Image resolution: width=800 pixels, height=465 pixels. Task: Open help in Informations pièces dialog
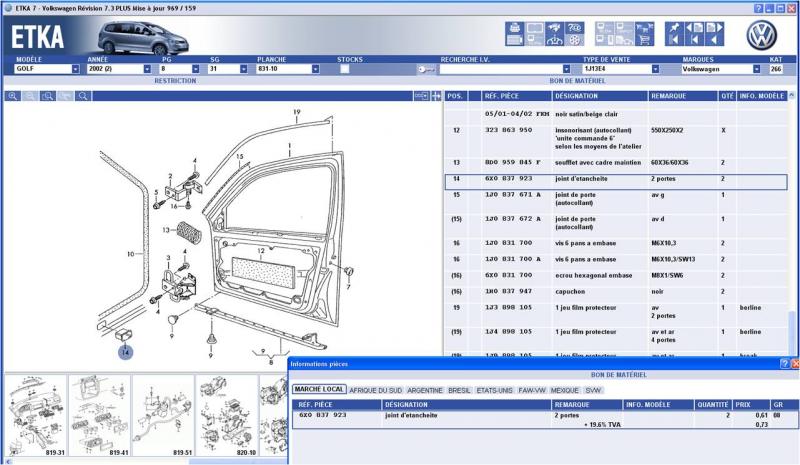pos(785,364)
